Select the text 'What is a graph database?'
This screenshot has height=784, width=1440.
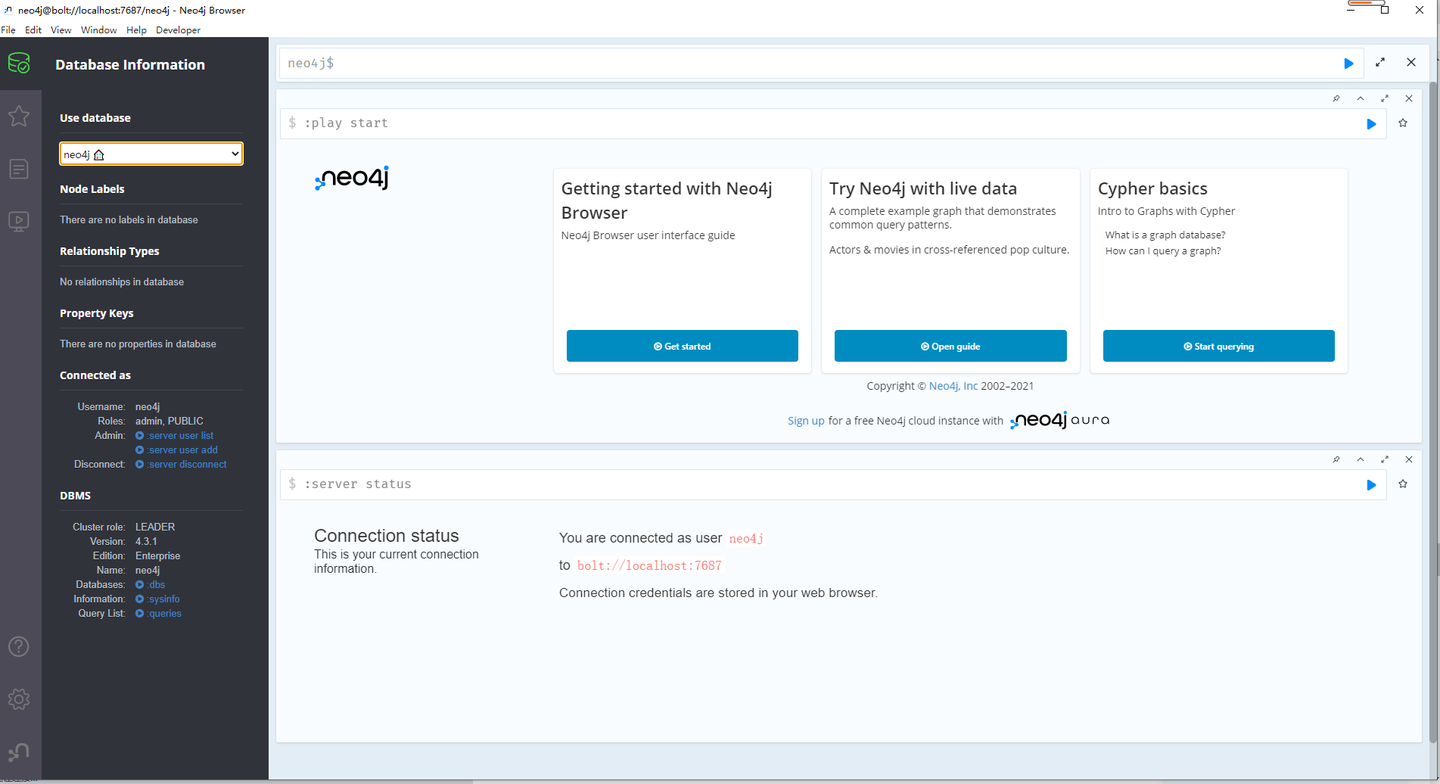pos(1165,235)
